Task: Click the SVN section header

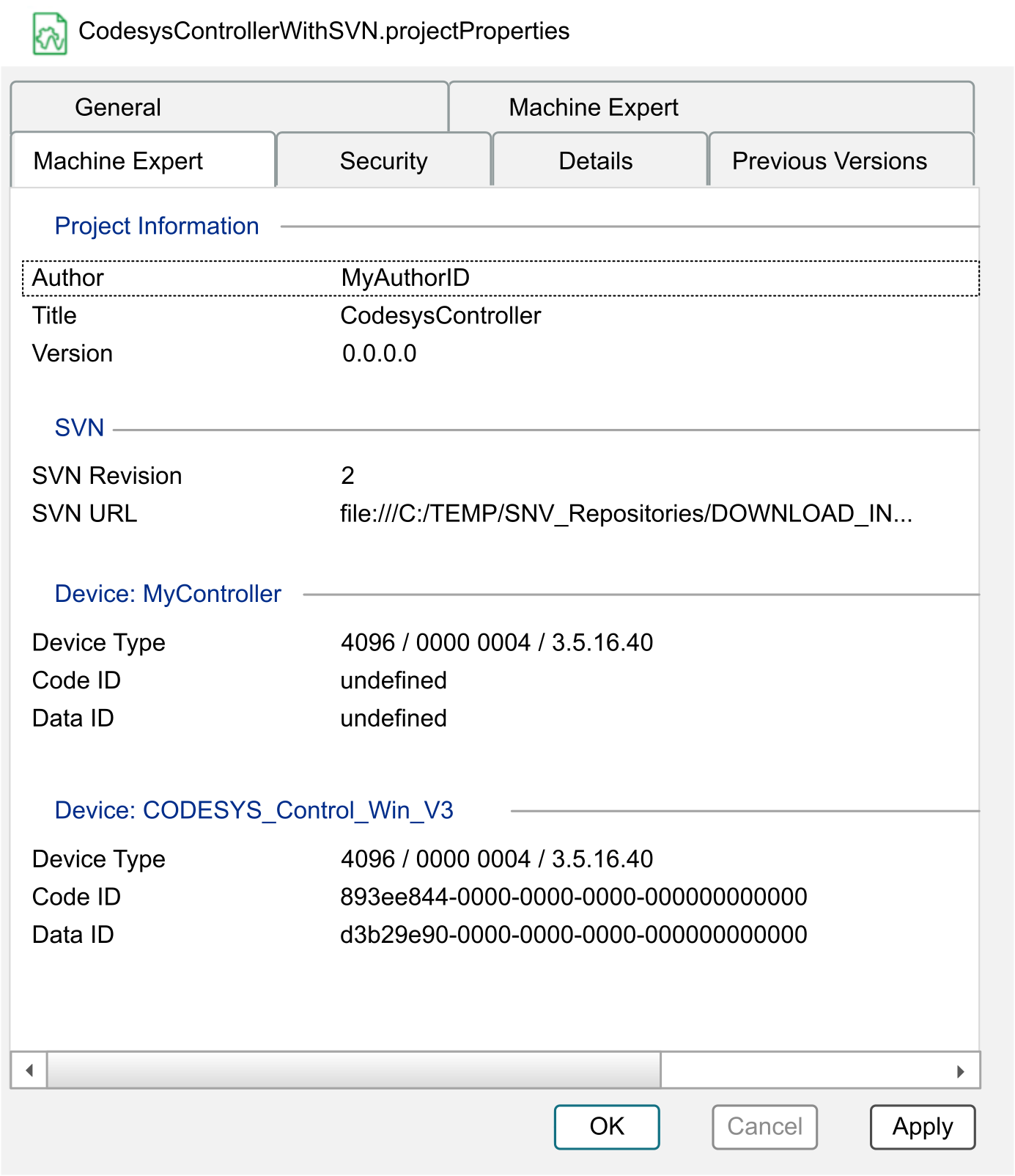Action: coord(79,427)
